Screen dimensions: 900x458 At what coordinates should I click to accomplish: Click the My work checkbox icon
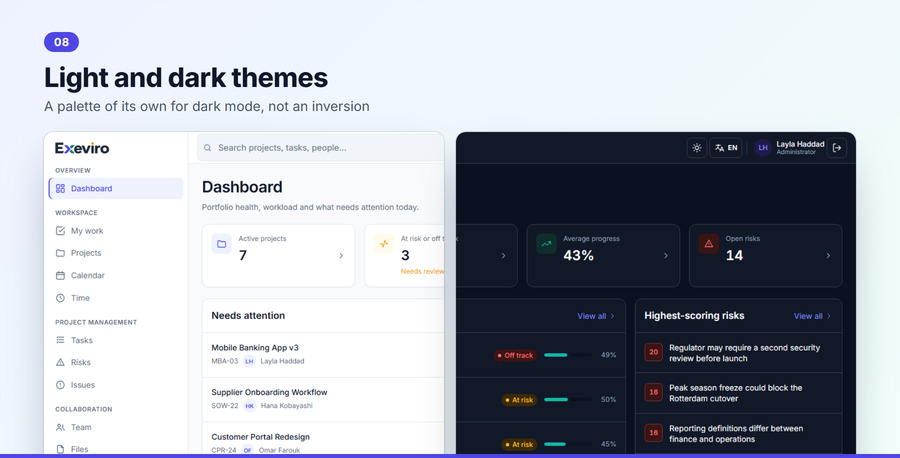[60, 231]
